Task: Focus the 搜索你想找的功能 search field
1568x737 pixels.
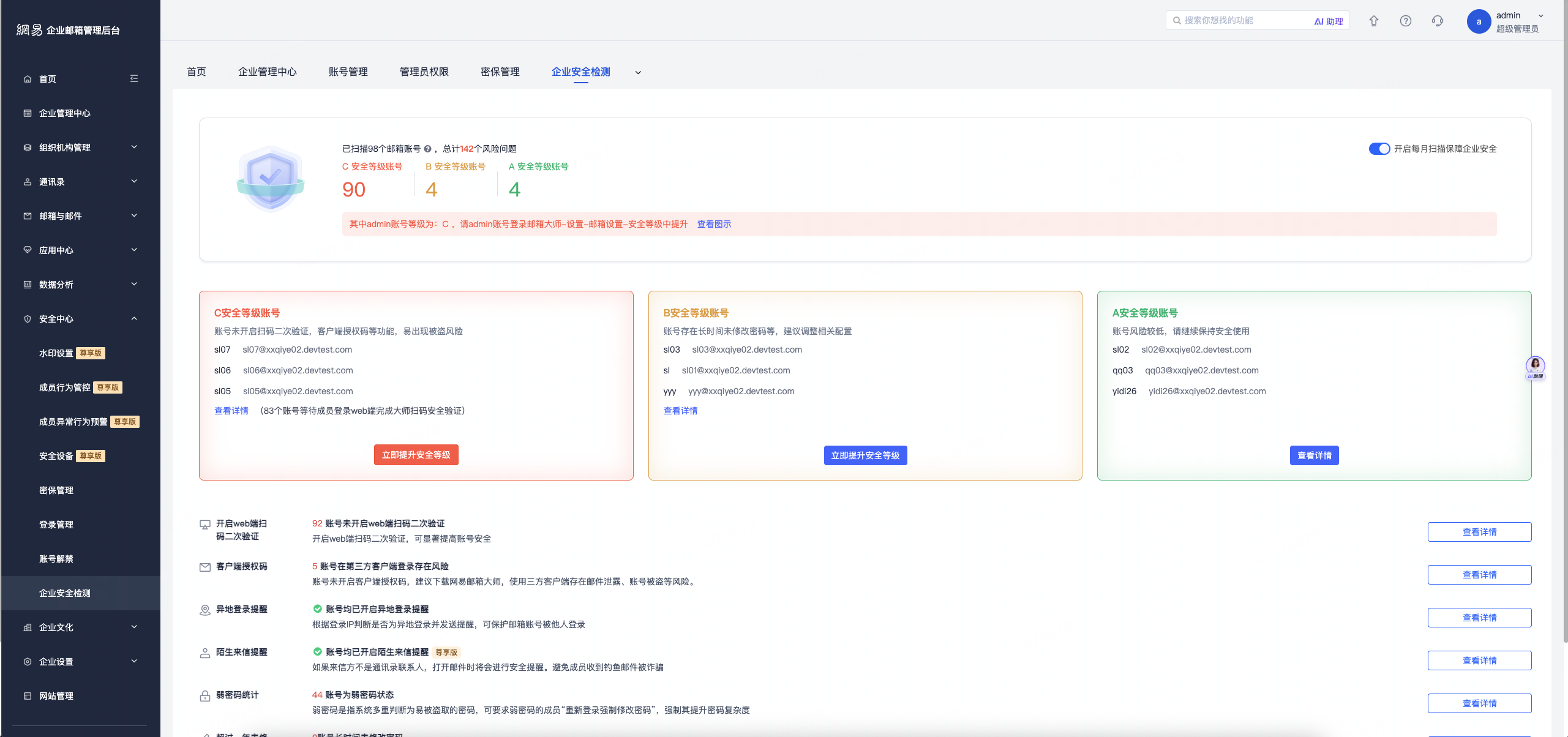Action: coord(1246,20)
